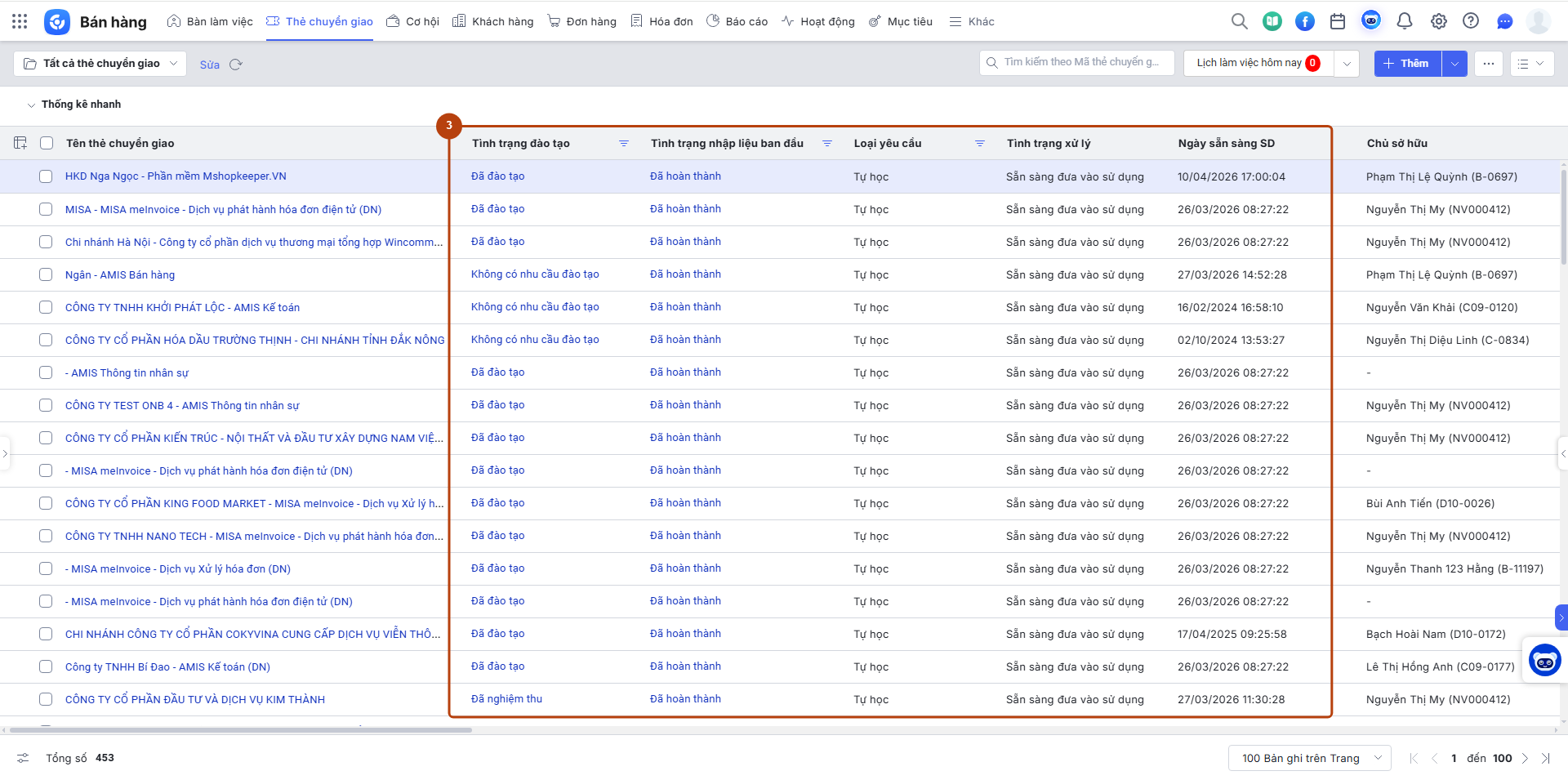Open notifications bell
Screen dimensions: 1568x780
click(x=1405, y=21)
